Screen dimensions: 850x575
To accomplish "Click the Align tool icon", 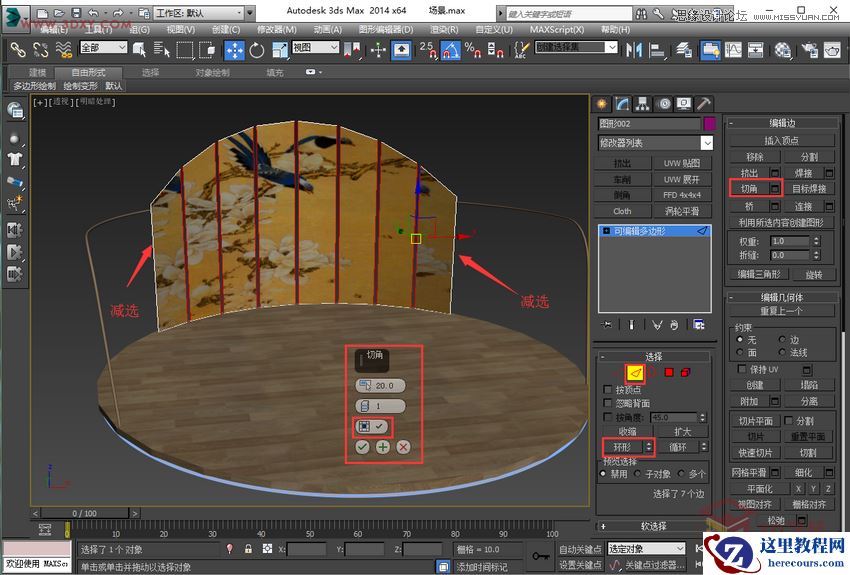I will point(656,50).
